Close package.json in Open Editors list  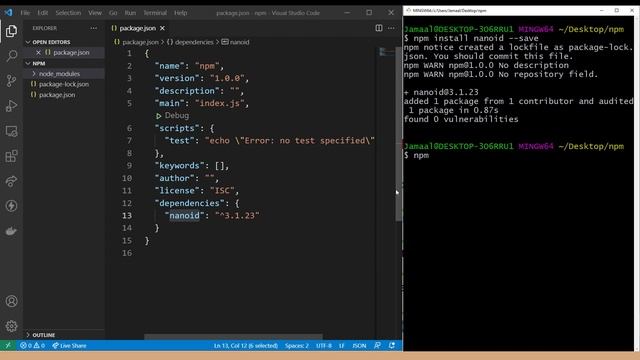(38, 52)
